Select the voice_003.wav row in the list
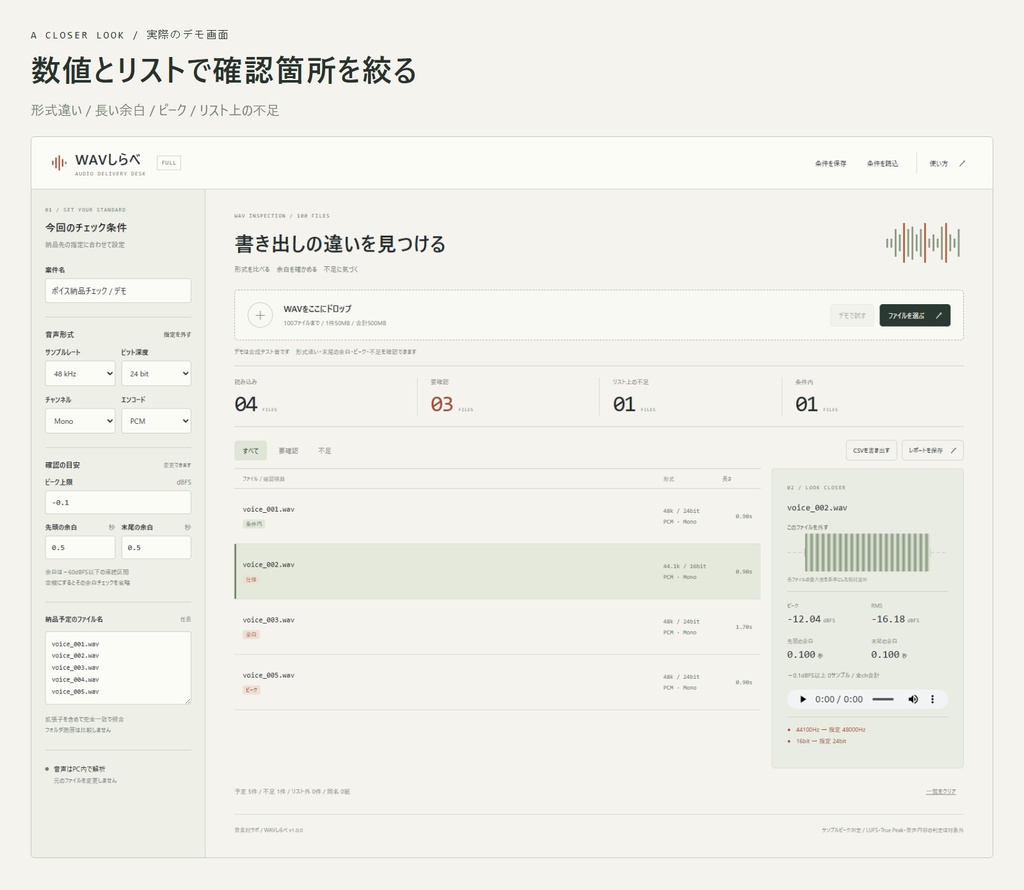Viewport: 1024px width, 890px height. (498, 627)
